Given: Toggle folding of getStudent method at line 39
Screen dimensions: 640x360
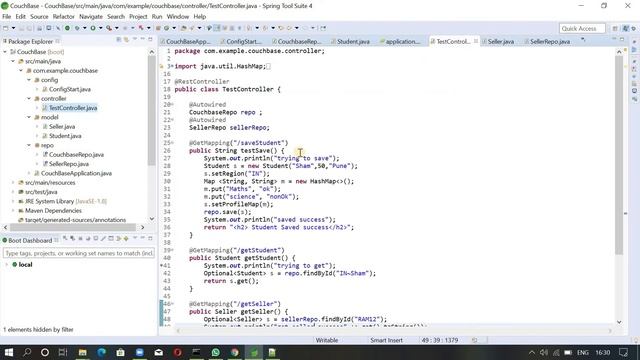Looking at the screenshot, I should [172, 250].
